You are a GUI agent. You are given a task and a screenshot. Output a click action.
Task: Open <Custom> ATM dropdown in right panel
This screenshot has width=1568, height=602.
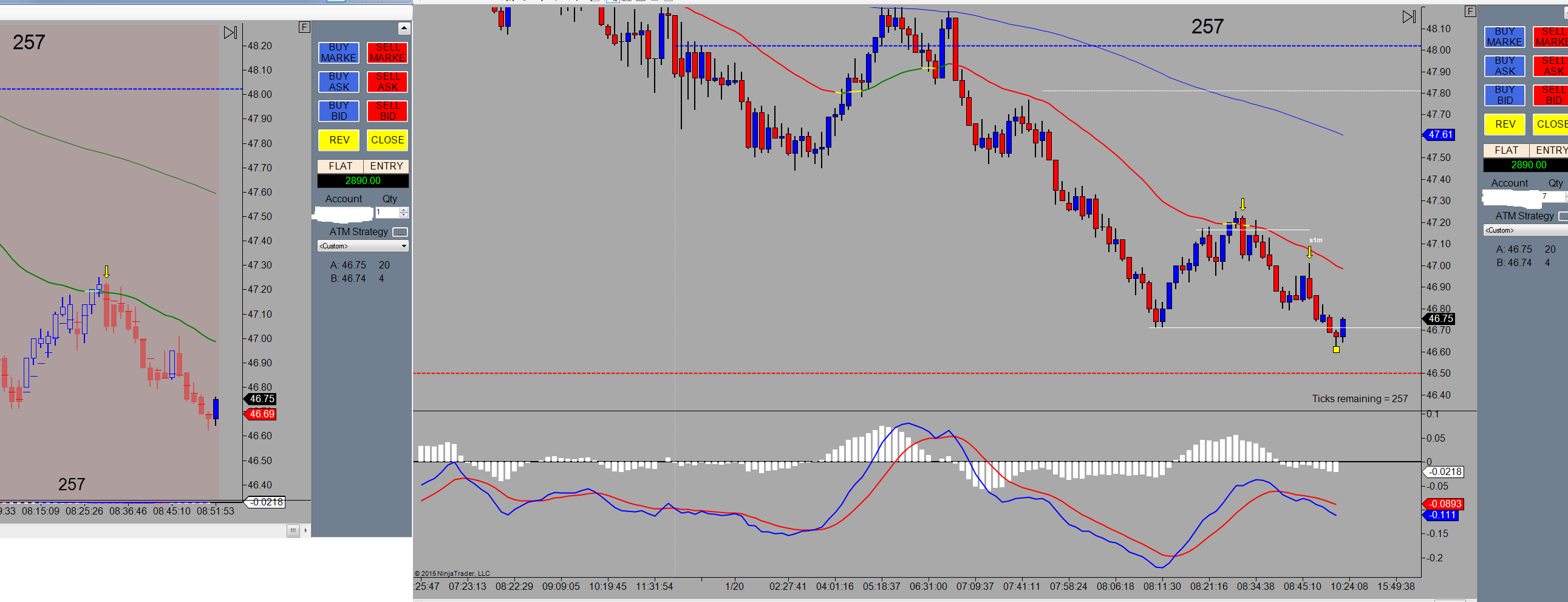(1526, 230)
